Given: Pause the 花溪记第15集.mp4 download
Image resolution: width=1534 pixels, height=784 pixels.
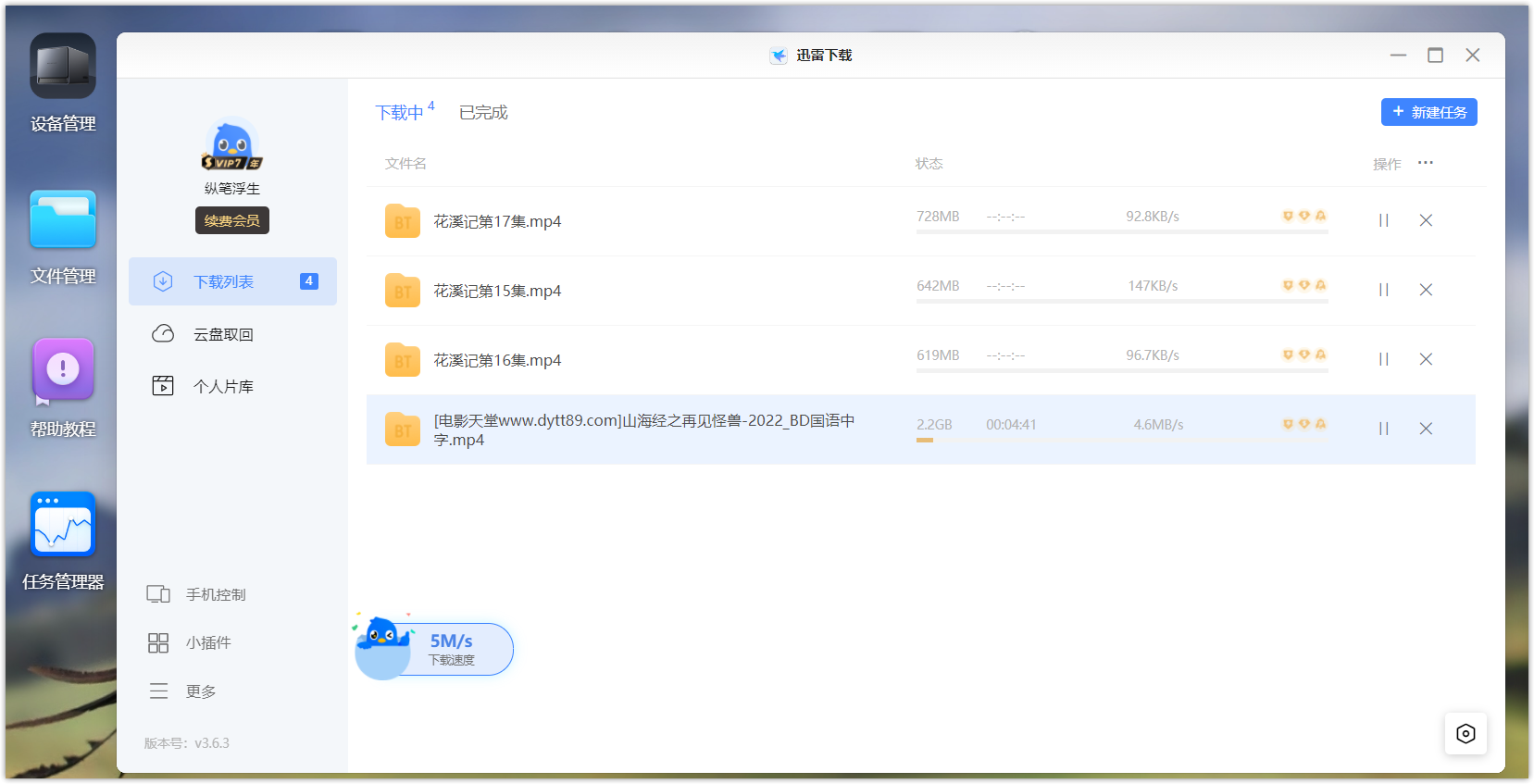Looking at the screenshot, I should [x=1383, y=290].
